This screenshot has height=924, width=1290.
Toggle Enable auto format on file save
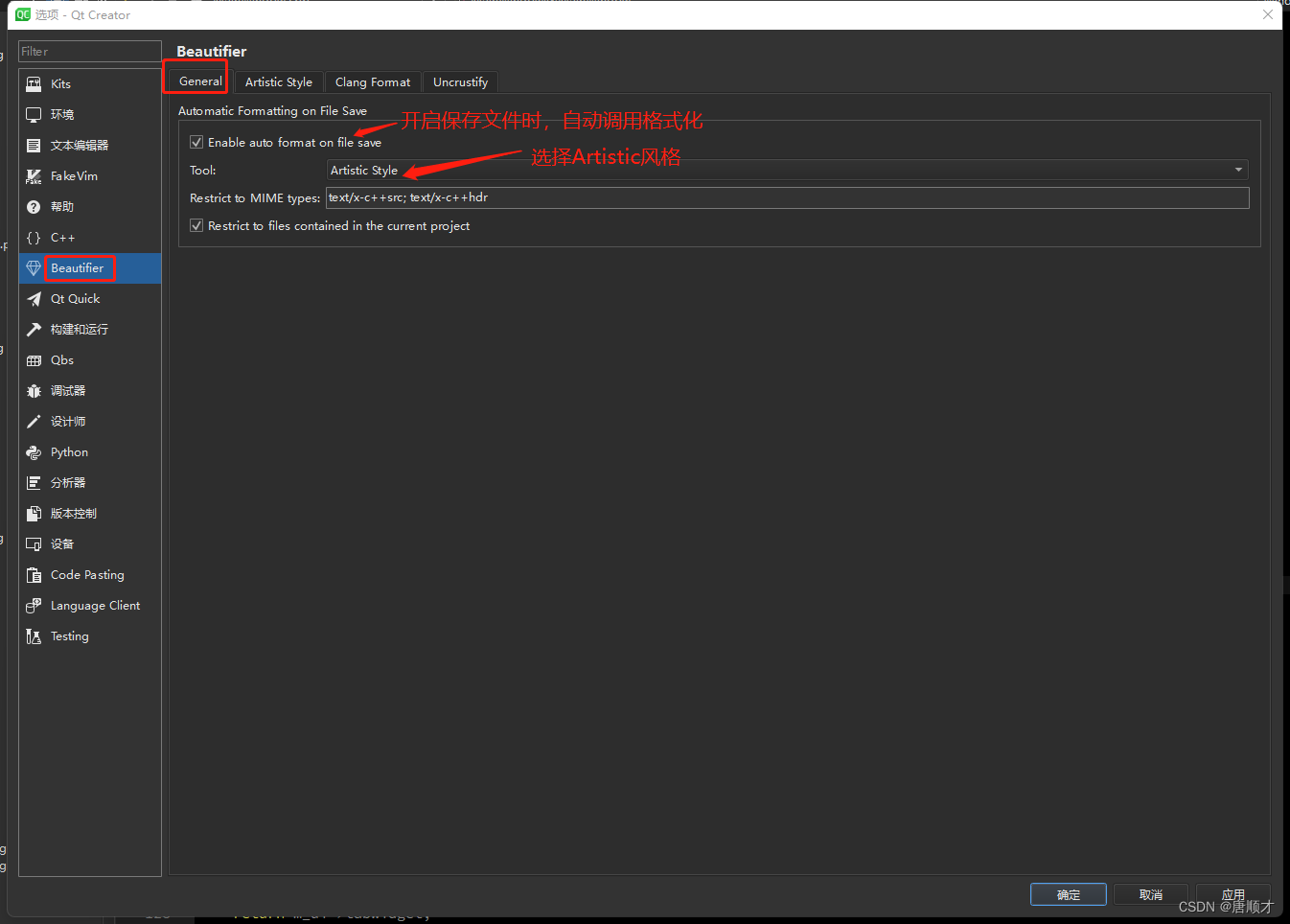click(196, 142)
